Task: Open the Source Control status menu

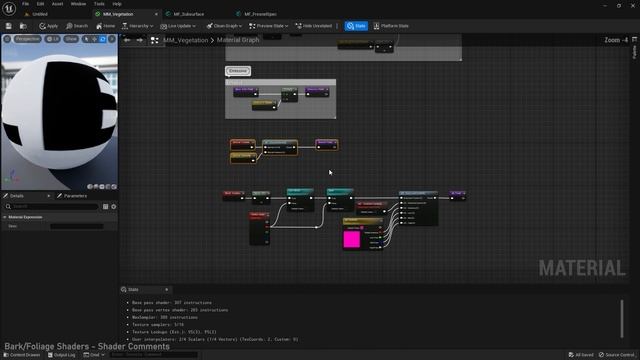Action: 616,355
